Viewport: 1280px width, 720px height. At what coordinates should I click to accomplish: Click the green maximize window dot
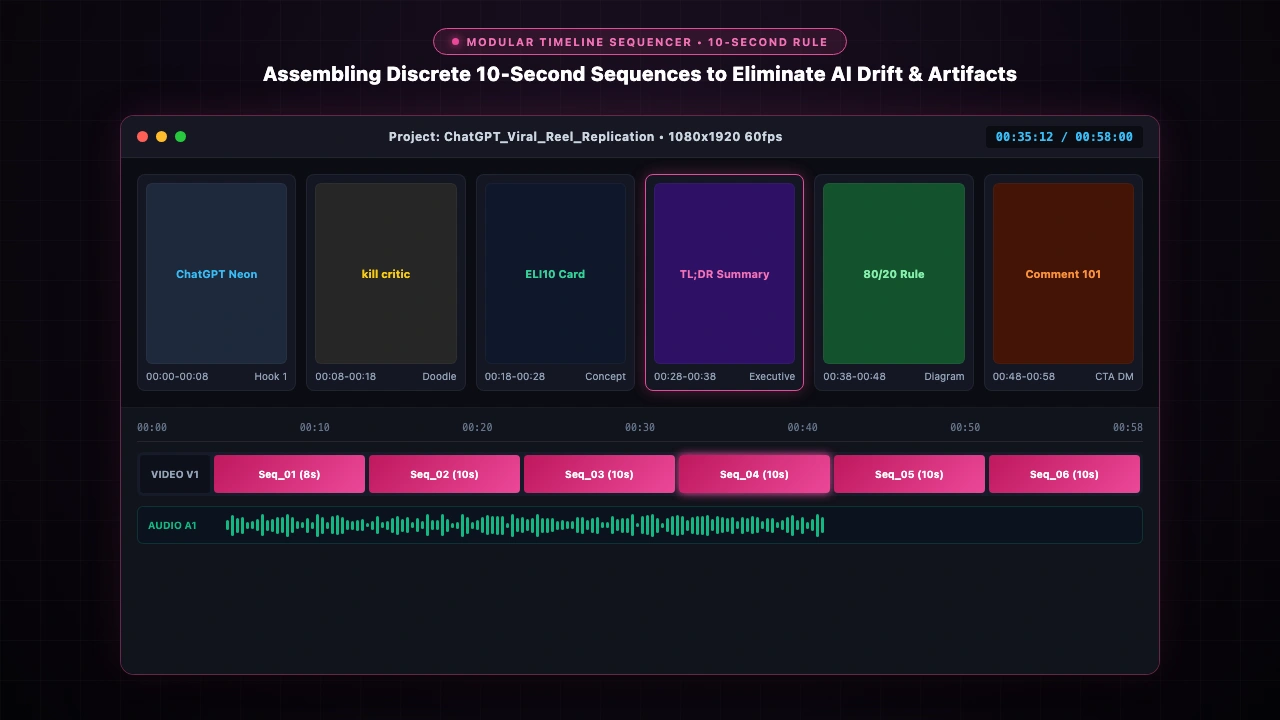point(181,137)
